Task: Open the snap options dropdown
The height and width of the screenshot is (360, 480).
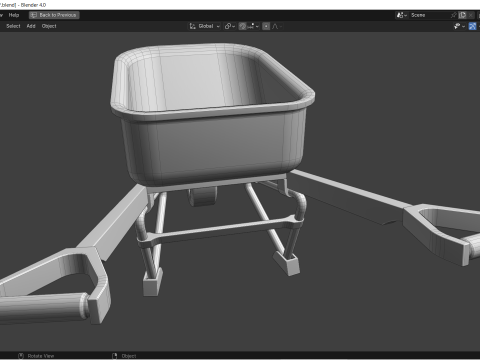Action: point(253,26)
